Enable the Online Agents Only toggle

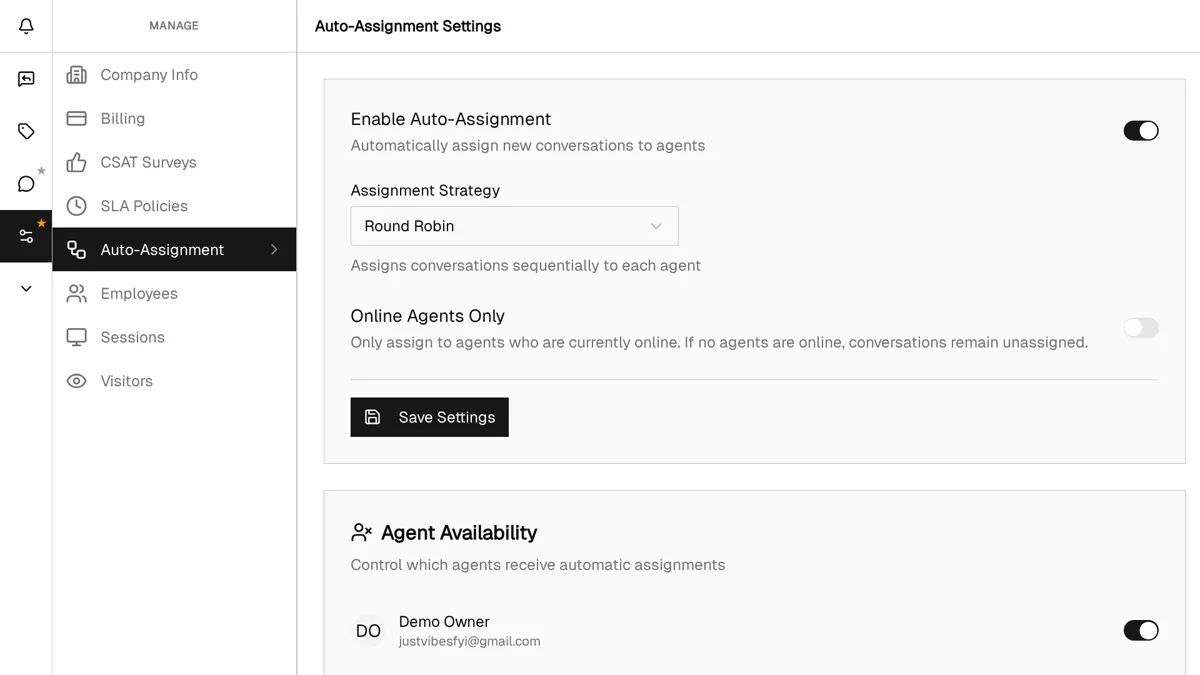[x=1141, y=327]
